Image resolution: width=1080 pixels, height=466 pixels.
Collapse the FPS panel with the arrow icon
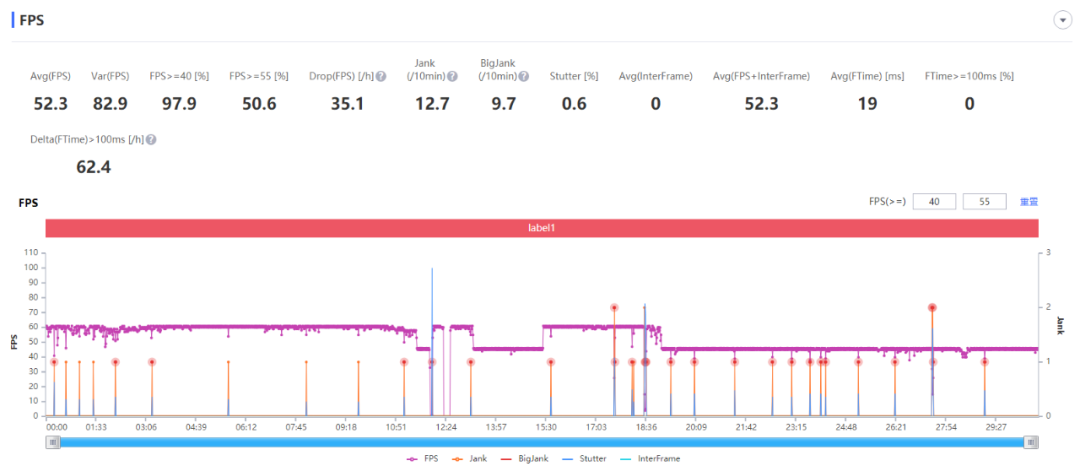[x=1062, y=21]
